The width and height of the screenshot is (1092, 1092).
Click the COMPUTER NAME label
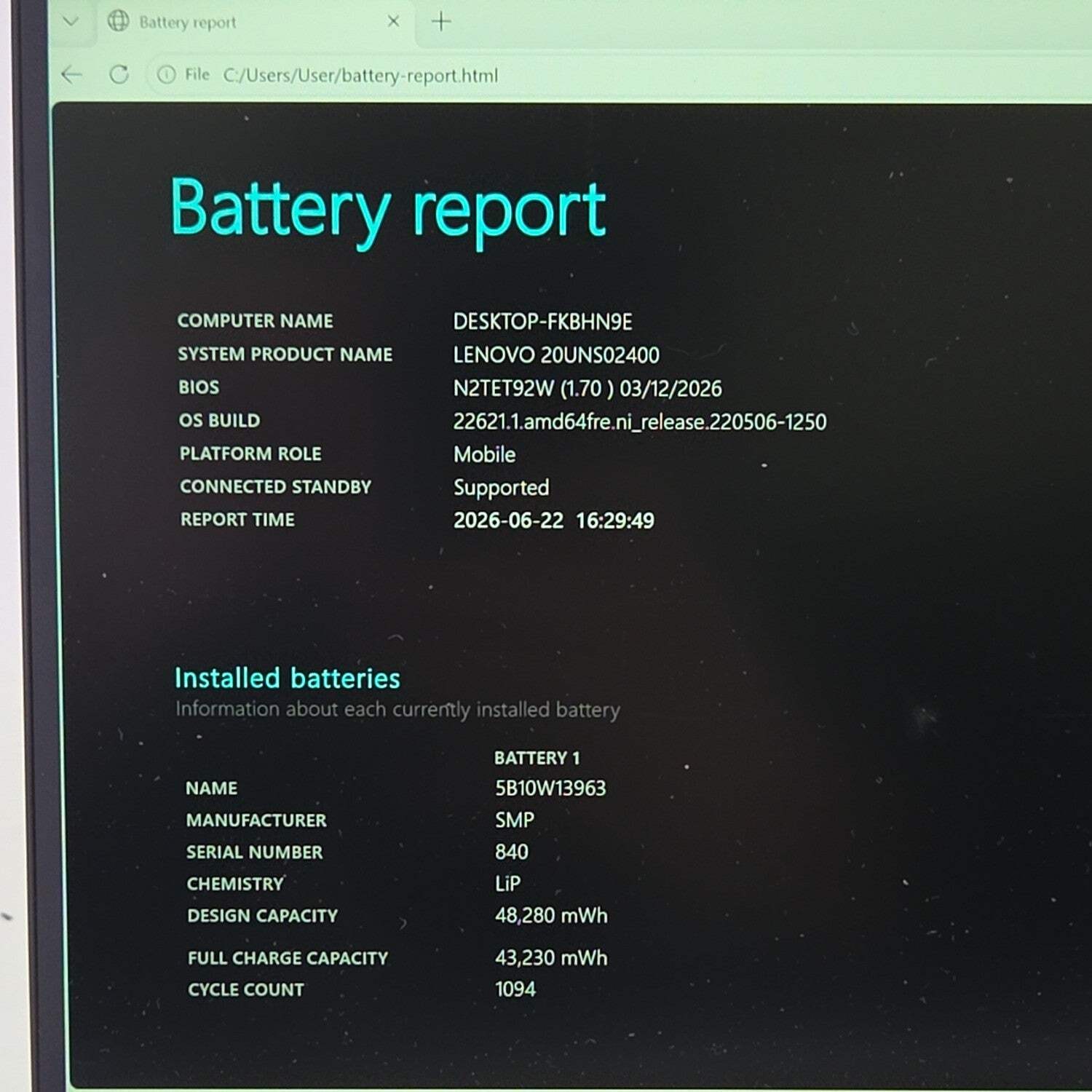256,321
